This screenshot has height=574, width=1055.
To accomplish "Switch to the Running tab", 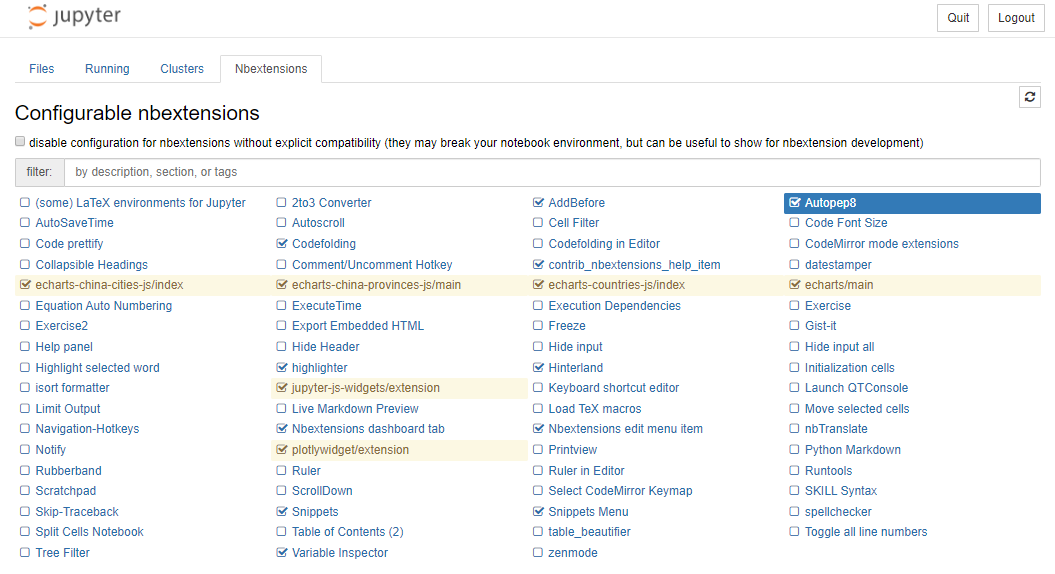I will (107, 69).
